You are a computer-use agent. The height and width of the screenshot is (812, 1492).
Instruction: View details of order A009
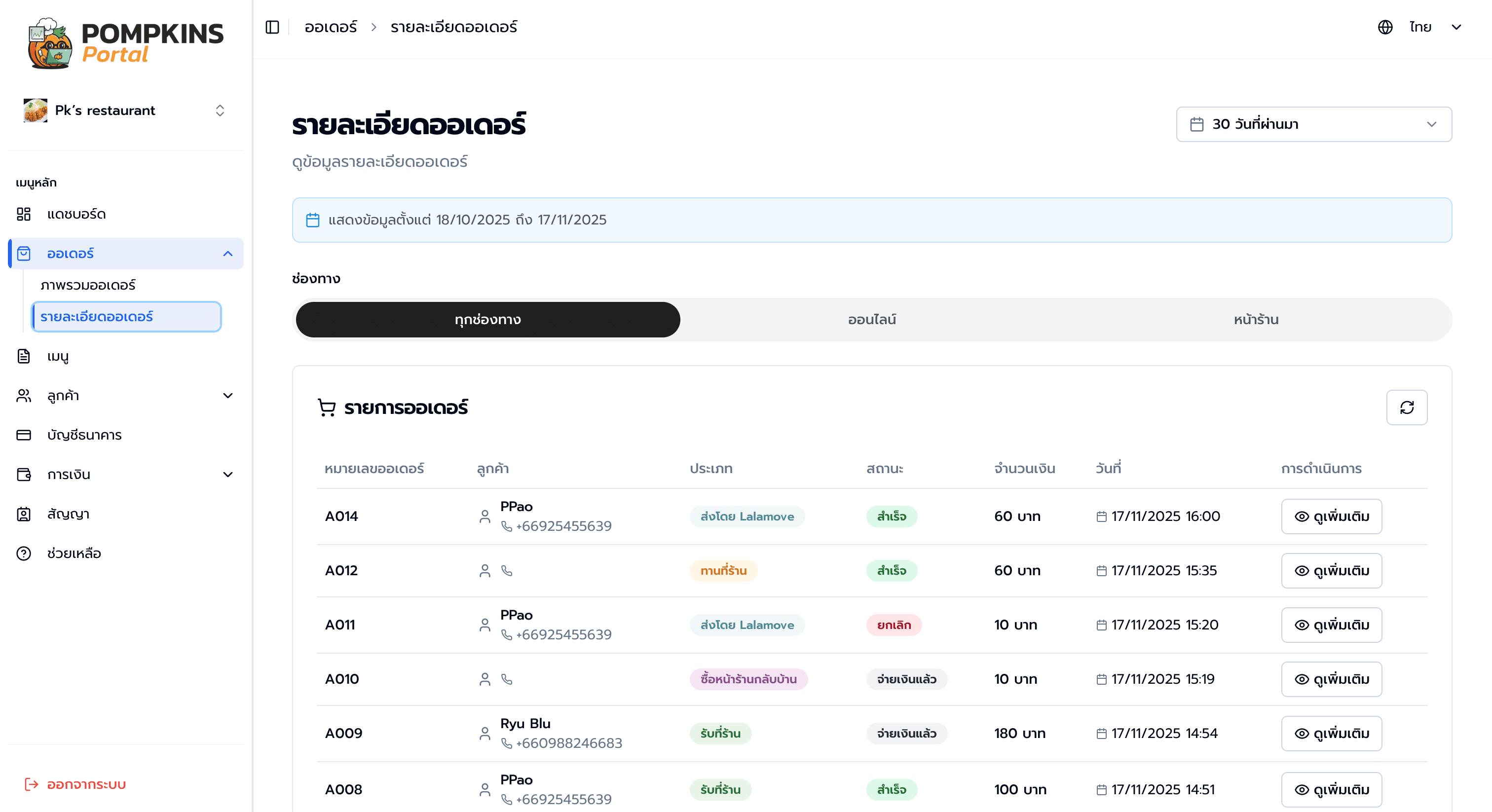coord(1331,733)
